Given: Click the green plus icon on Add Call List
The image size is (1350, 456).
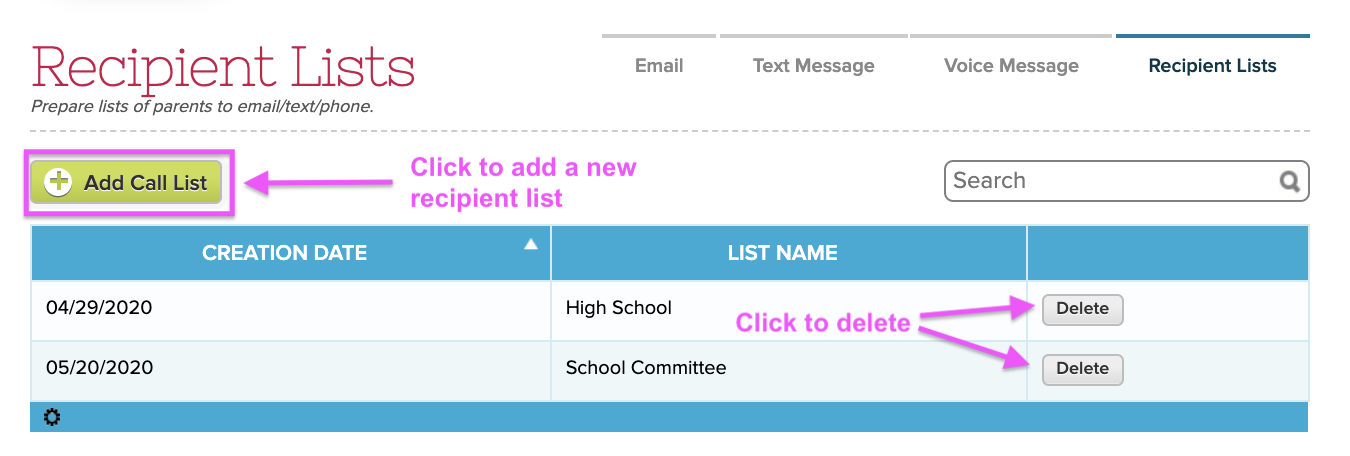Looking at the screenshot, I should 60,182.
